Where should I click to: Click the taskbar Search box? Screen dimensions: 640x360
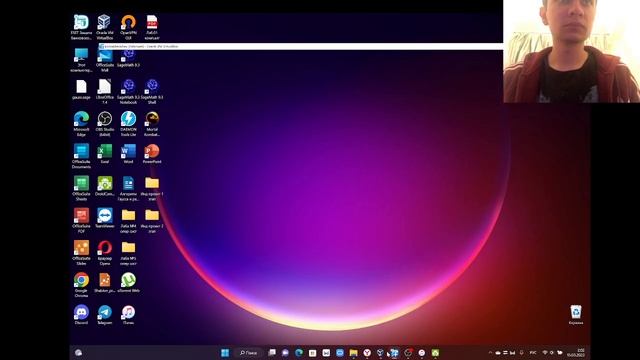click(x=249, y=353)
